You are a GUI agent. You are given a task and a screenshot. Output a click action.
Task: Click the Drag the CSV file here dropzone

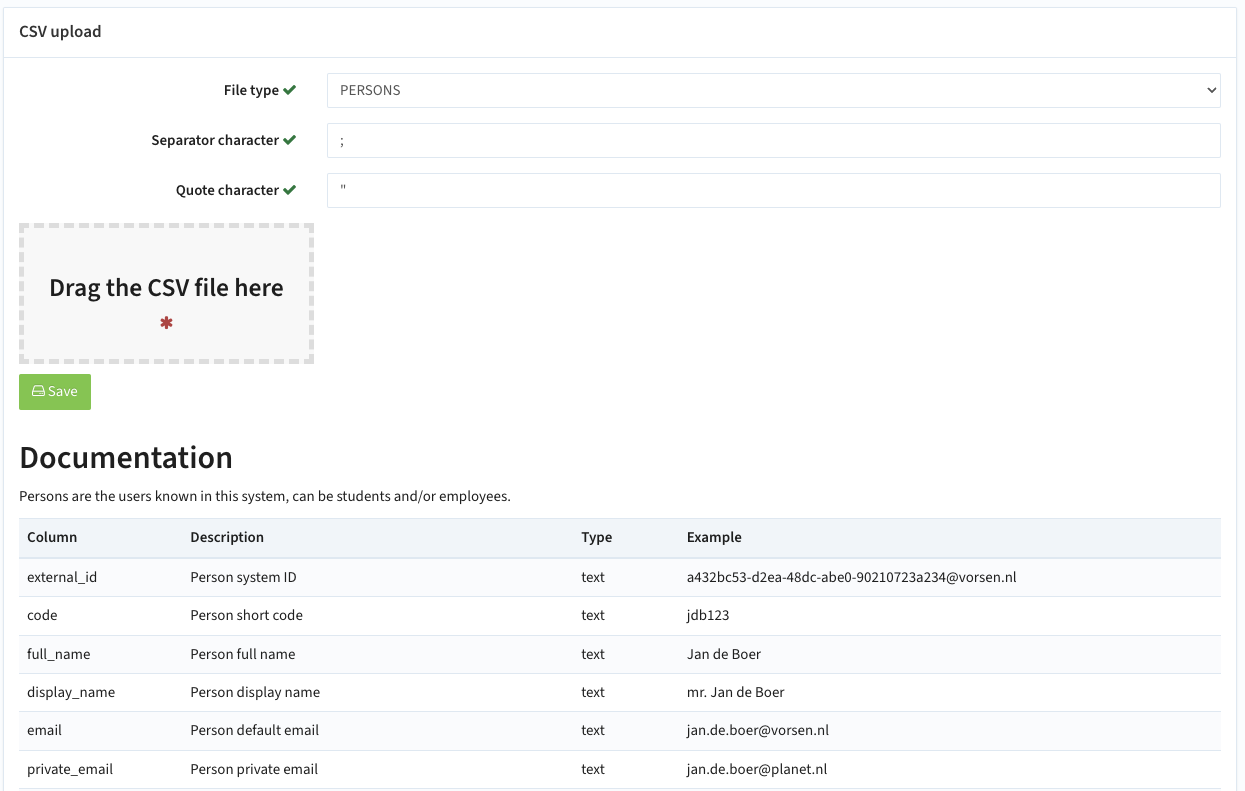(166, 293)
